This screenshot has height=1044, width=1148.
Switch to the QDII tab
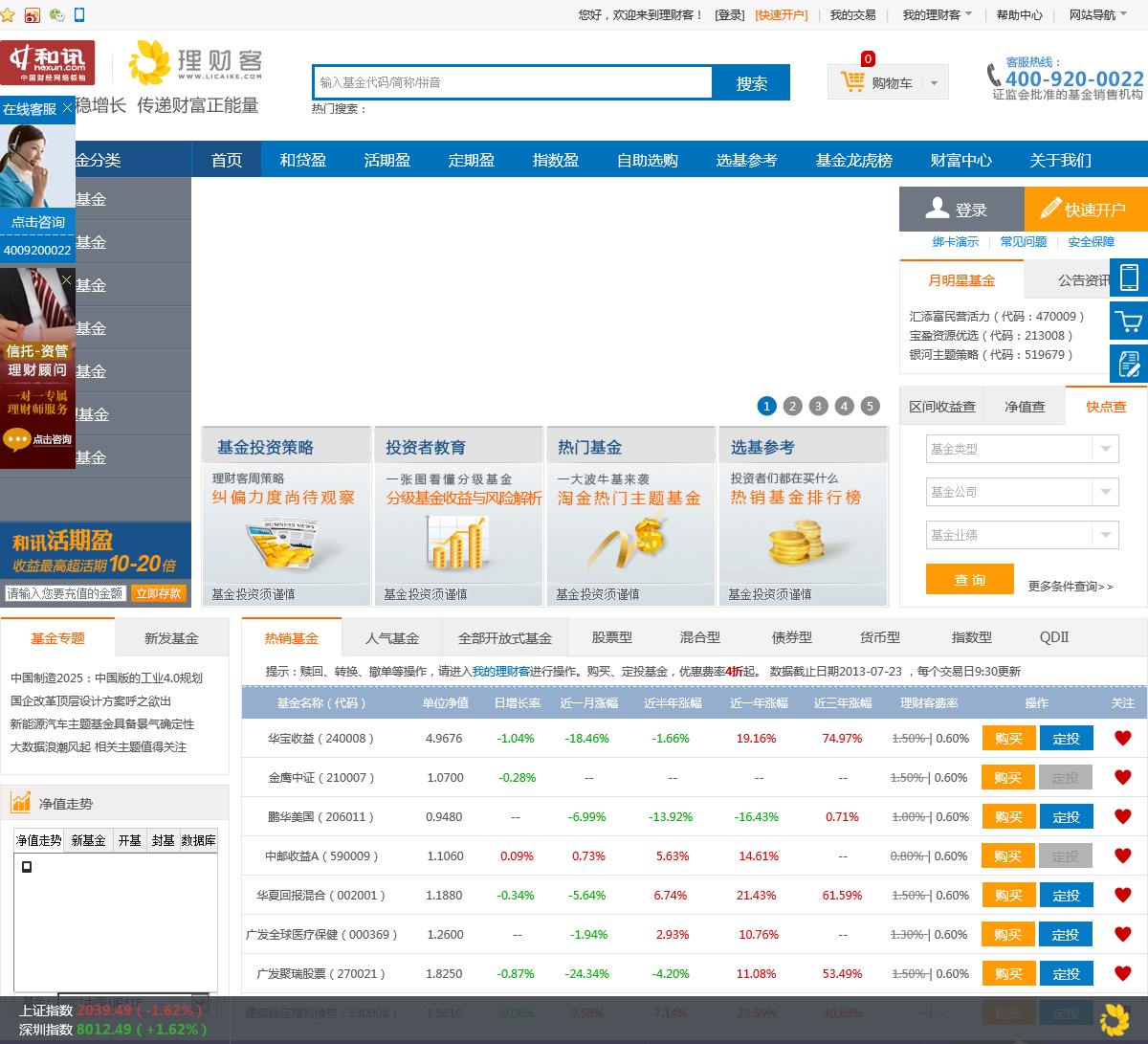coord(1054,636)
